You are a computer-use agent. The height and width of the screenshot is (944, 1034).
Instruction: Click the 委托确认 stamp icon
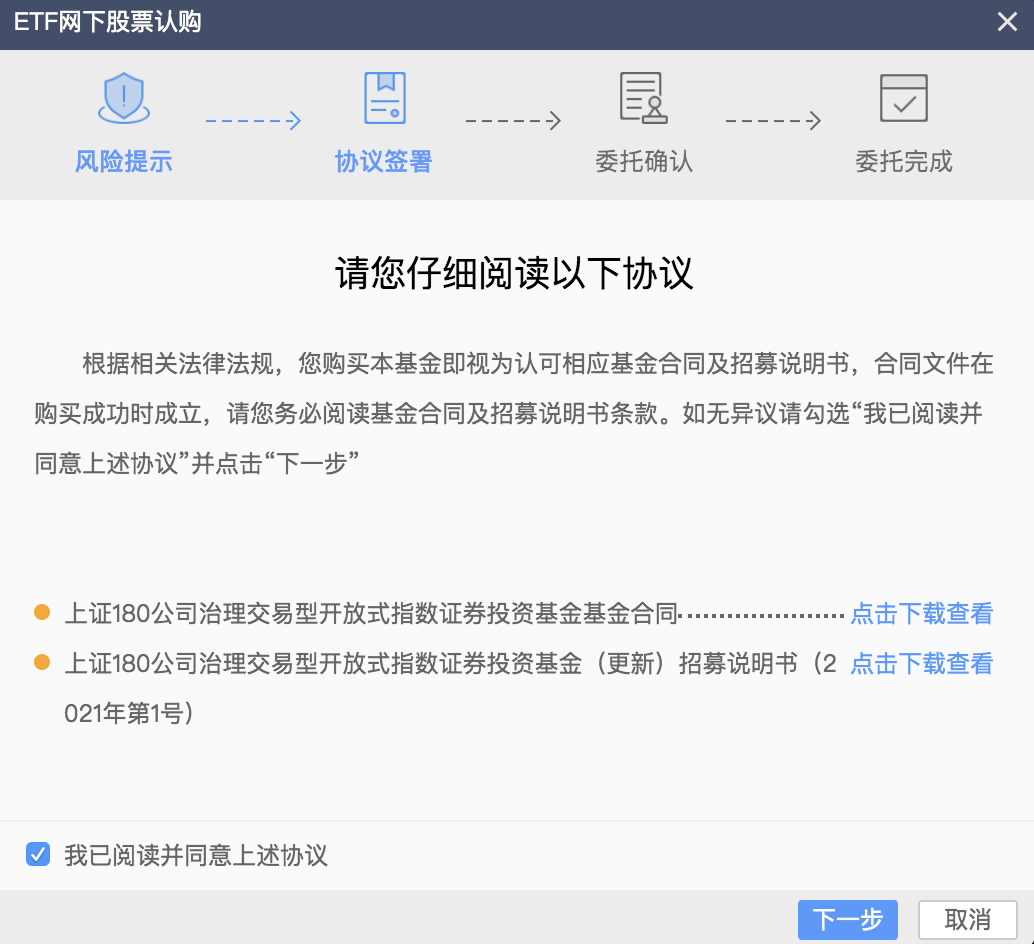(x=643, y=97)
